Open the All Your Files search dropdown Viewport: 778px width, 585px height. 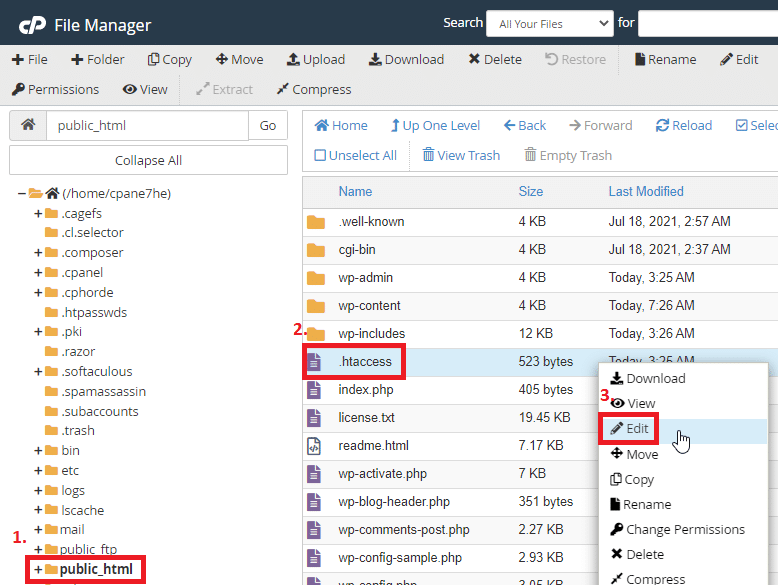pos(550,24)
